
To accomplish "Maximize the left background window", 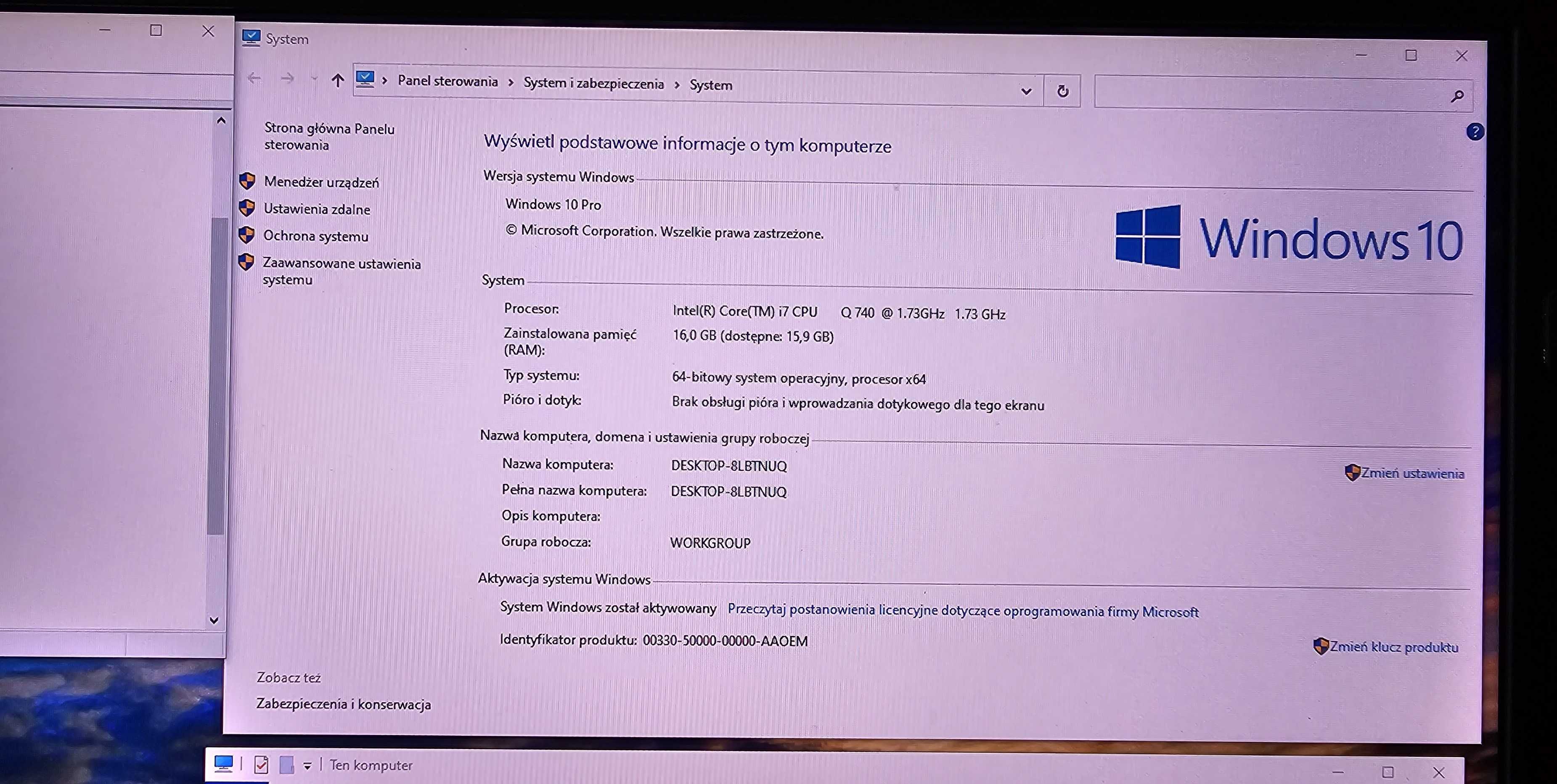I will click(156, 30).
